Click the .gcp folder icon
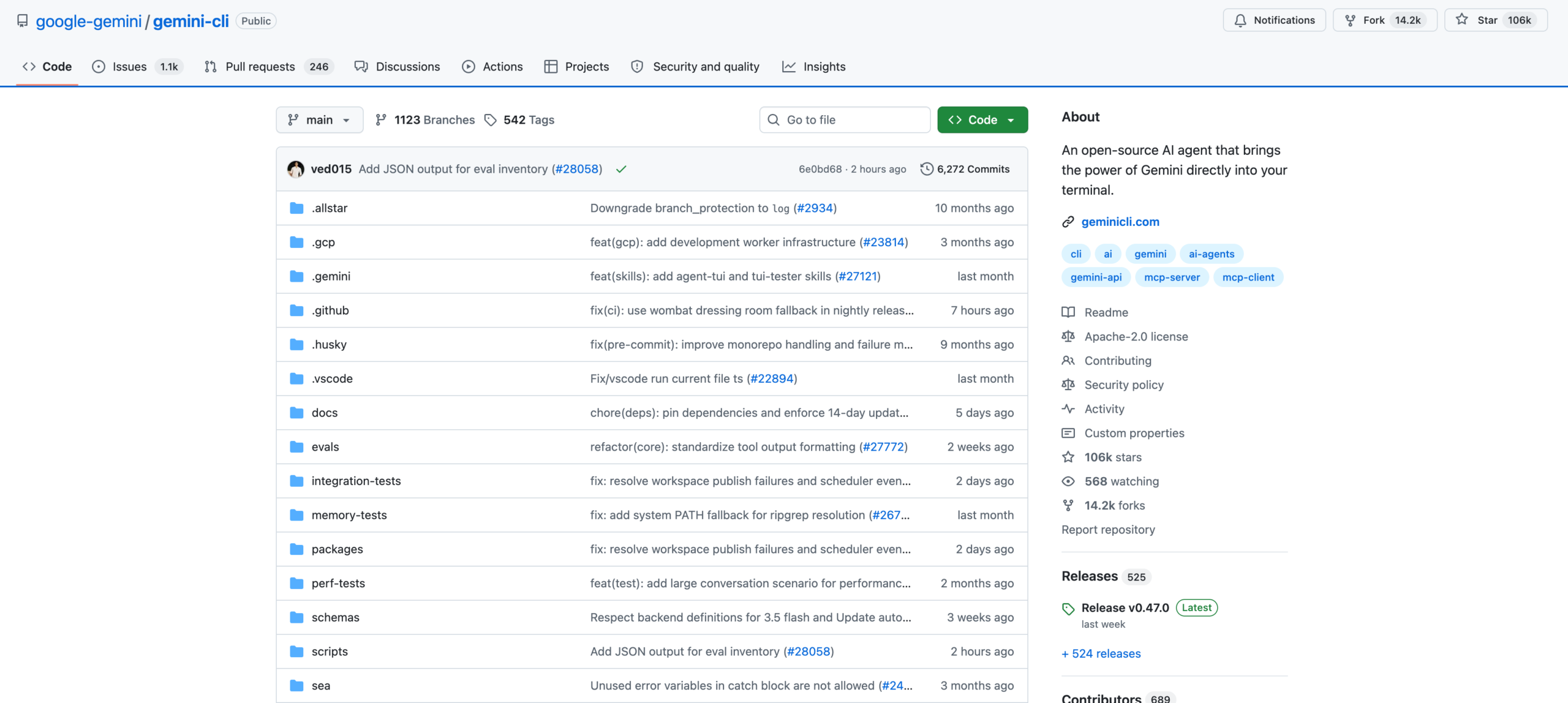 click(296, 242)
